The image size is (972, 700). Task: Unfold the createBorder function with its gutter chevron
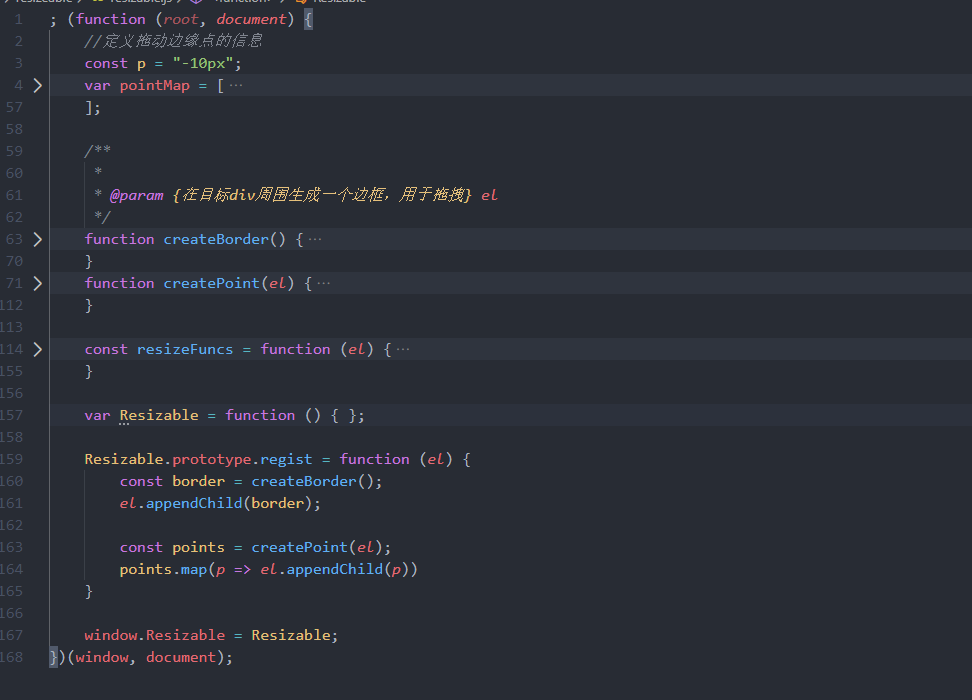(x=38, y=239)
